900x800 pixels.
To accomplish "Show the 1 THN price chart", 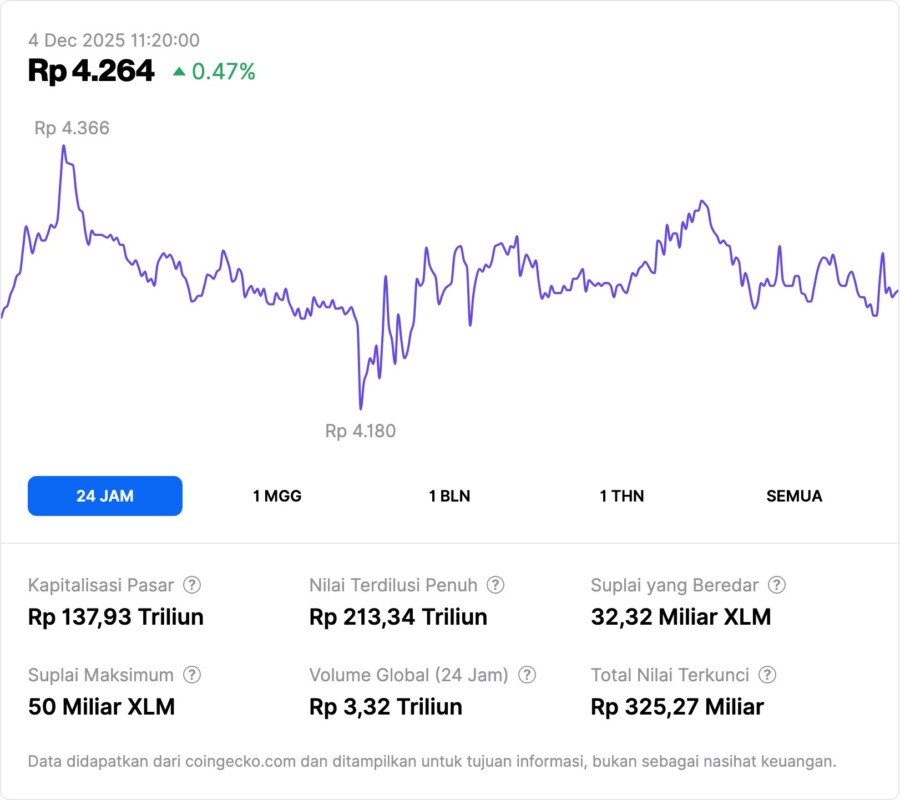I will point(622,496).
